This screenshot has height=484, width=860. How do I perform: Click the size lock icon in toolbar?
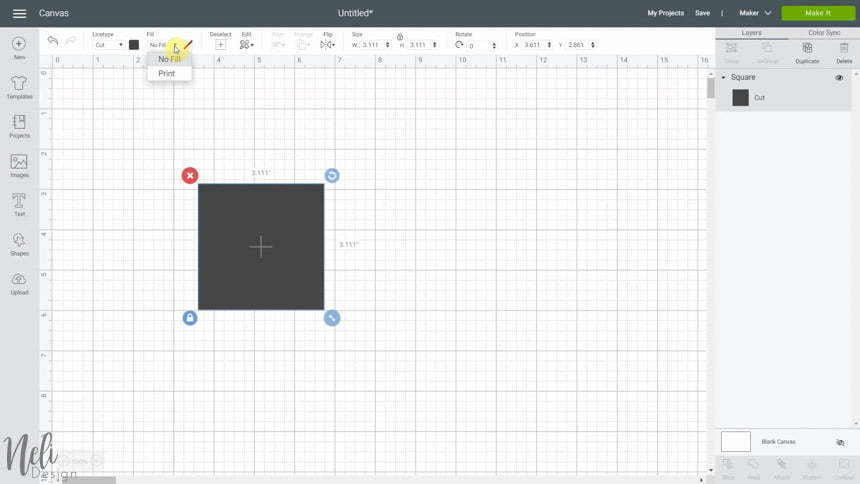click(400, 37)
